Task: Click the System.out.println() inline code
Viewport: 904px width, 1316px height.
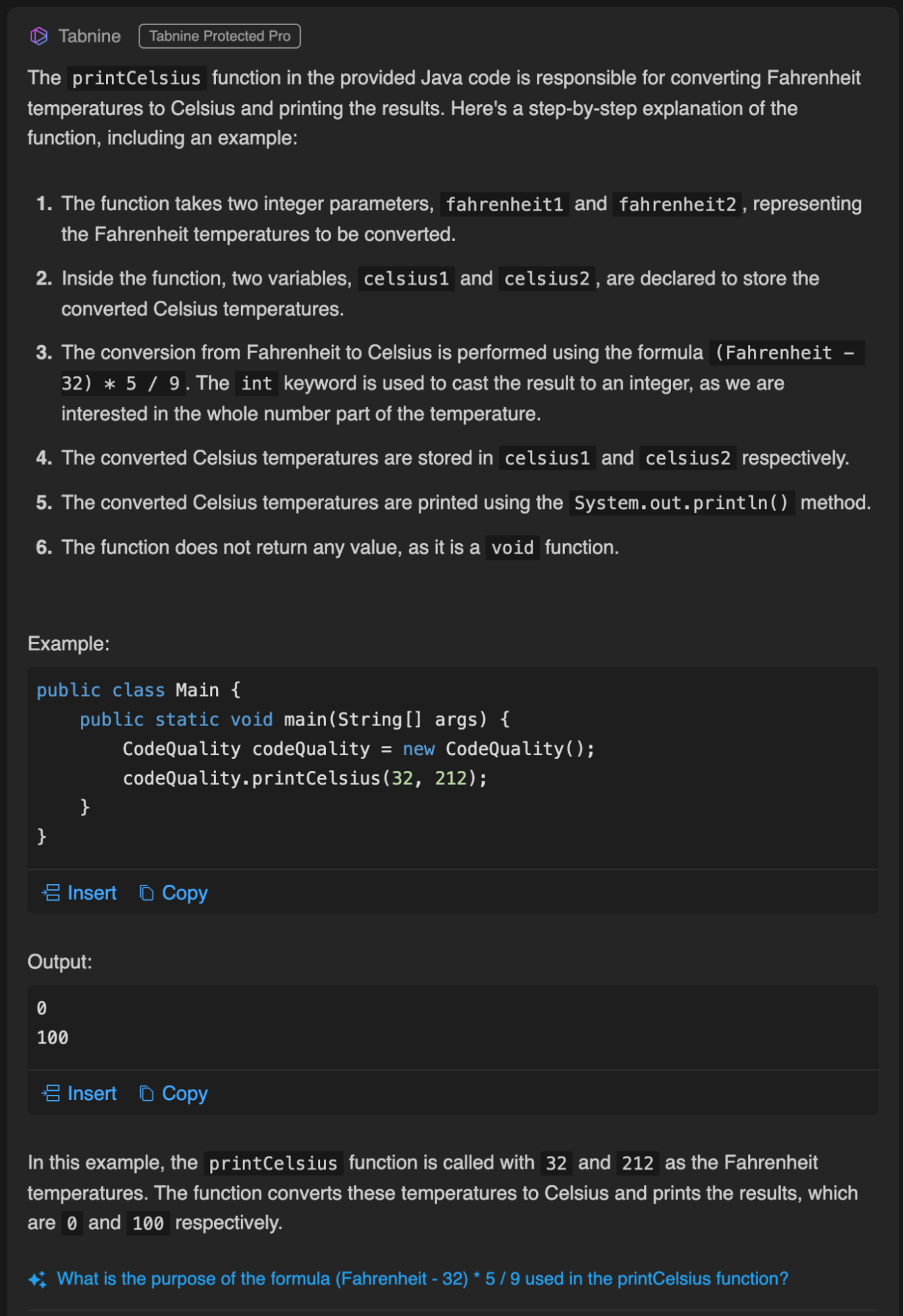Action: [681, 503]
